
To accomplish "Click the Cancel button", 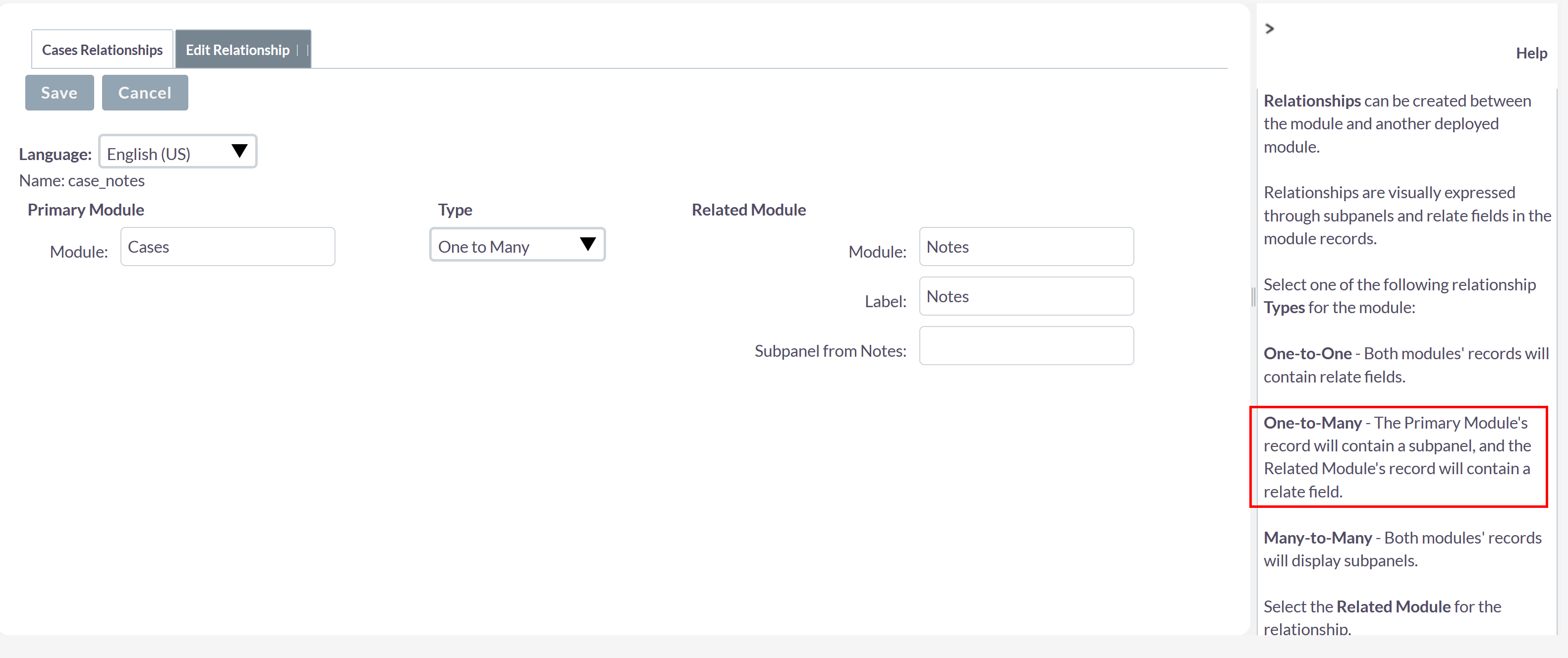I will click(x=145, y=93).
